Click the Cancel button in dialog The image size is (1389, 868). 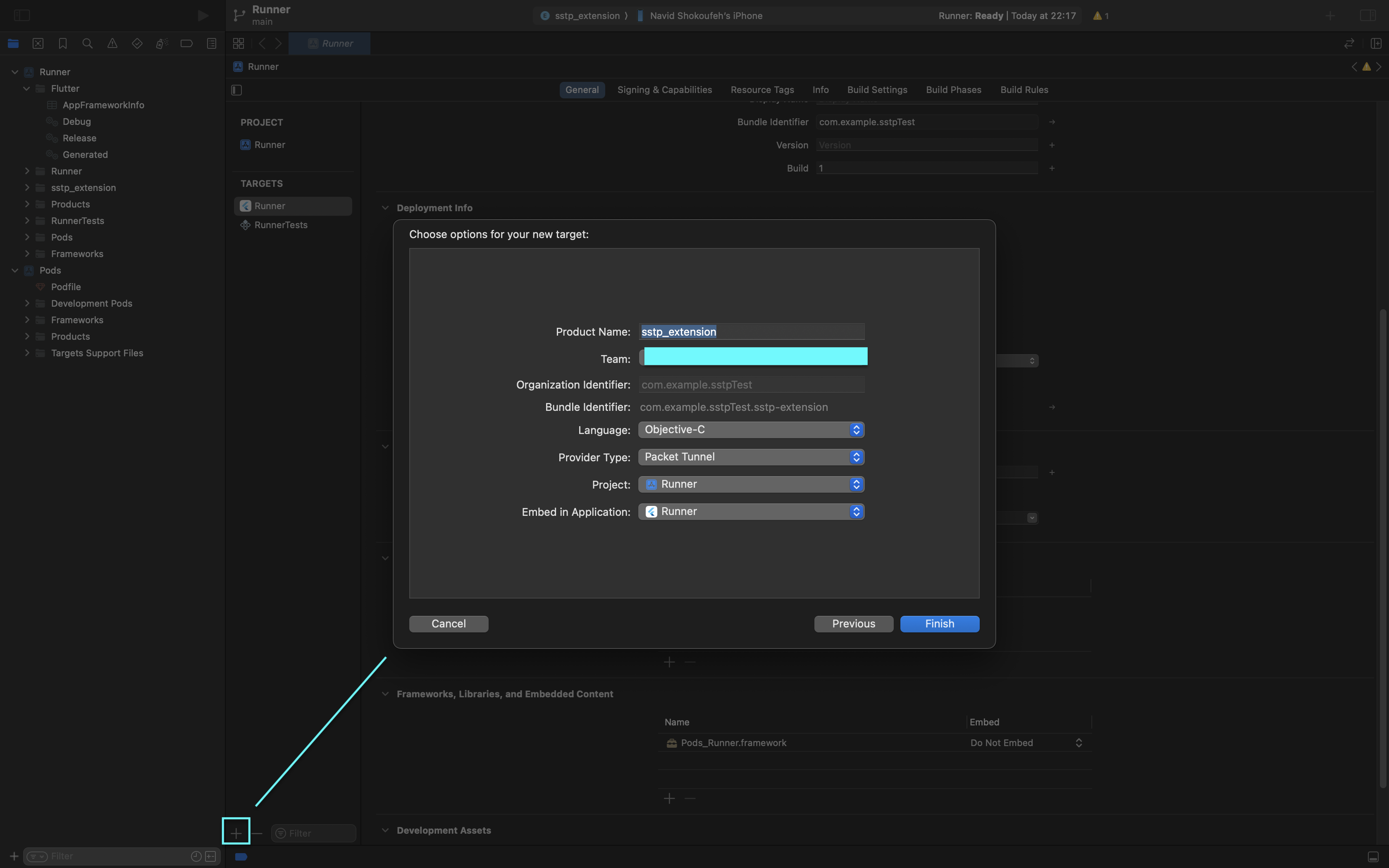click(448, 623)
